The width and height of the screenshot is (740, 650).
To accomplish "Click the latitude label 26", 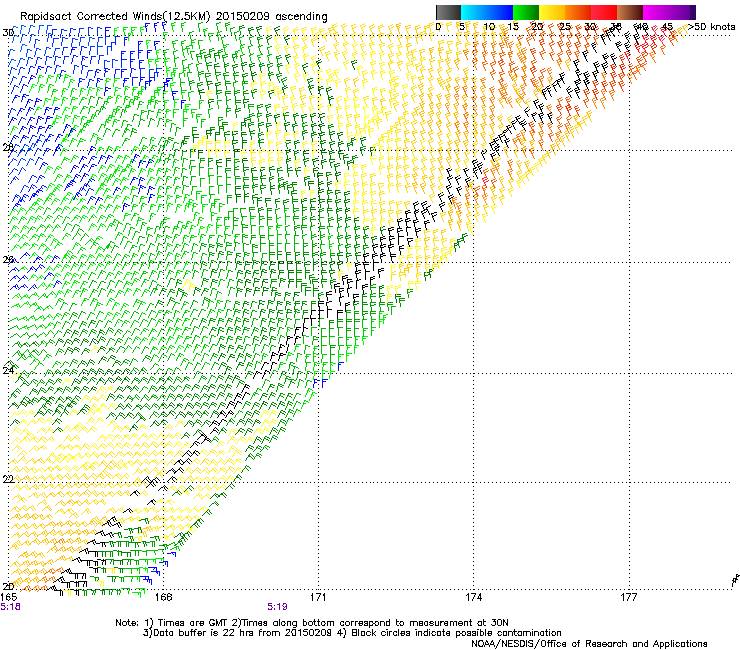I will click(x=8, y=259).
